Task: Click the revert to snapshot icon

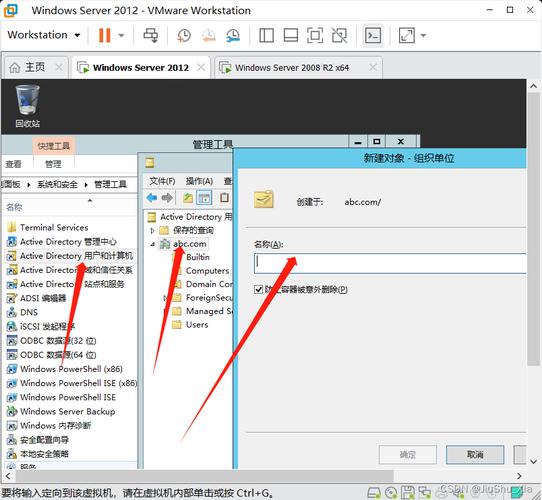Action: click(209, 35)
